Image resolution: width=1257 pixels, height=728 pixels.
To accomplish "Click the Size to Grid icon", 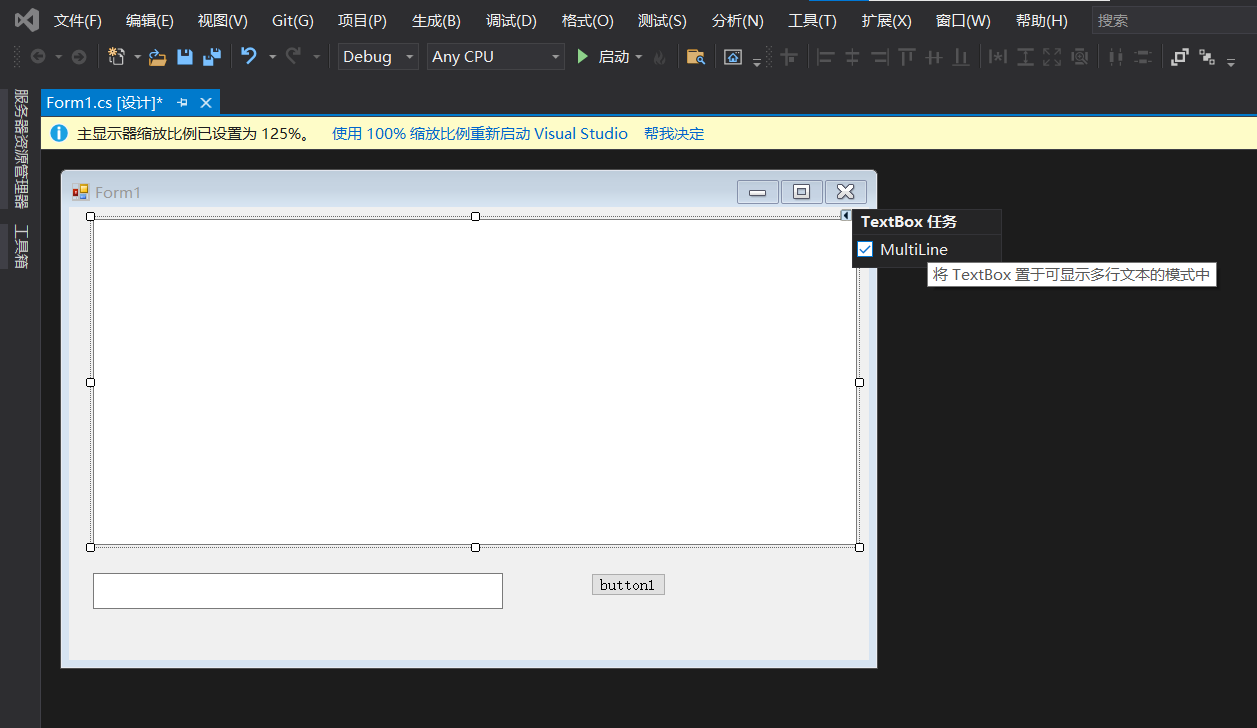I will click(x=1079, y=57).
